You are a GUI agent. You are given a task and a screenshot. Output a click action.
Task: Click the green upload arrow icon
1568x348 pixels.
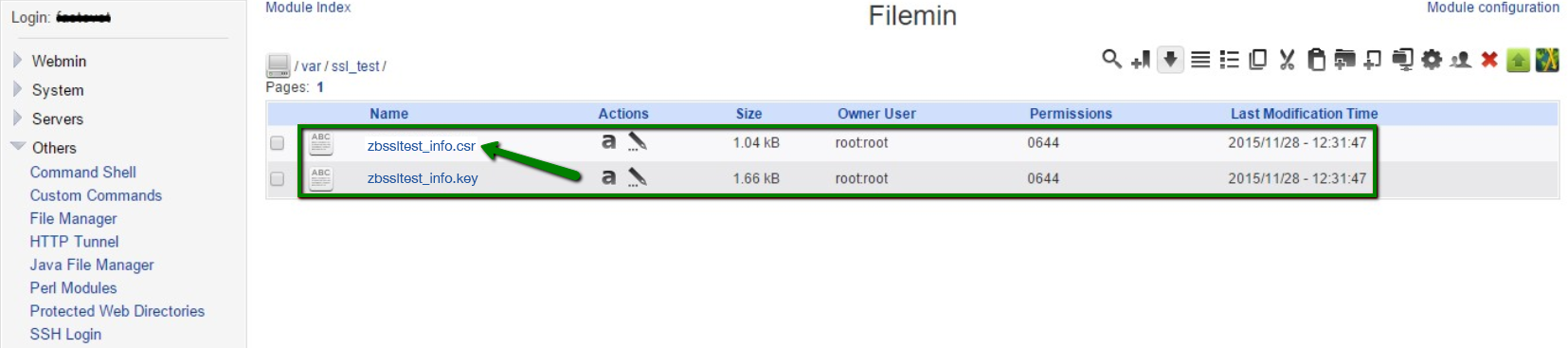coord(1518,60)
